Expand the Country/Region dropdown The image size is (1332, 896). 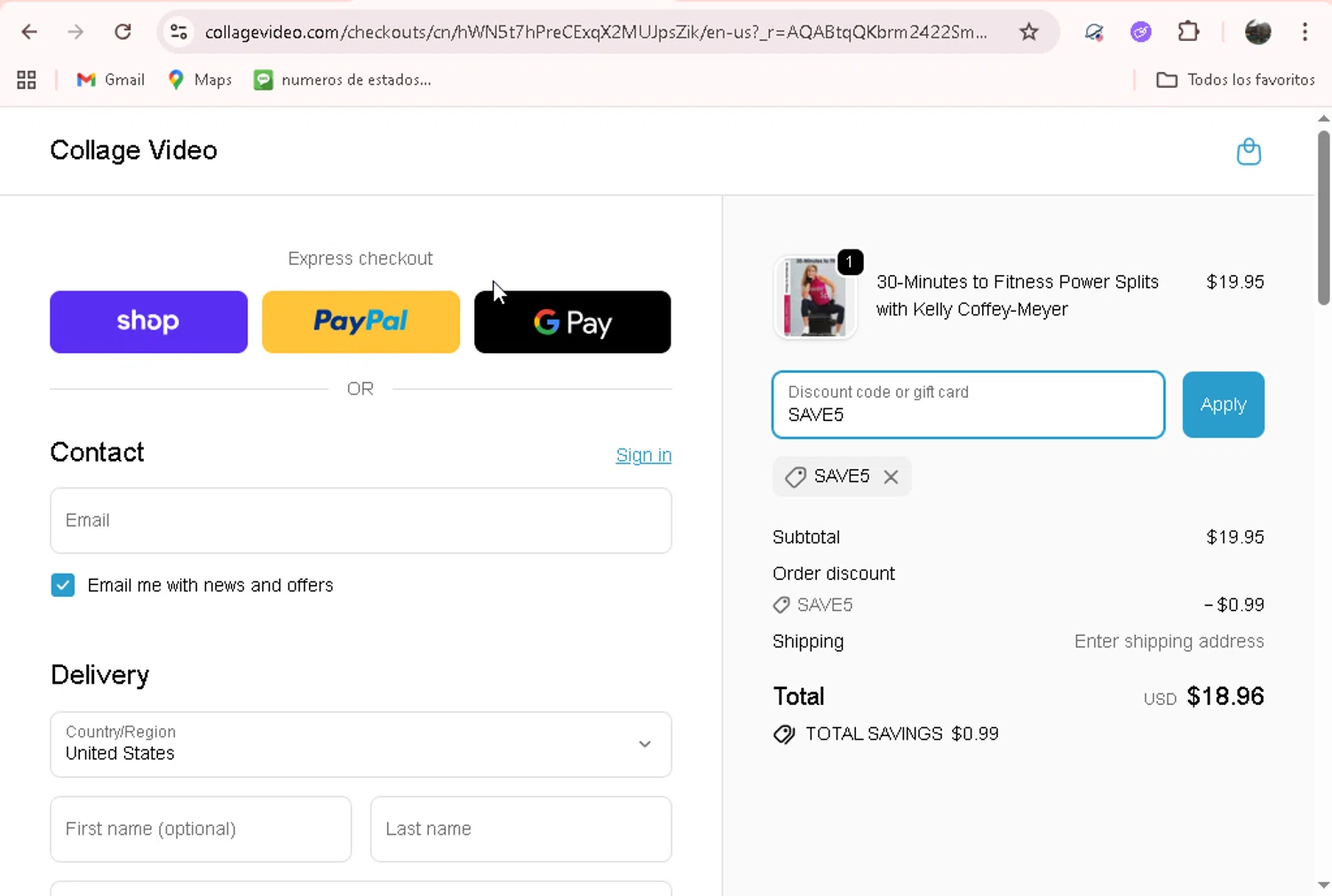pos(361,744)
